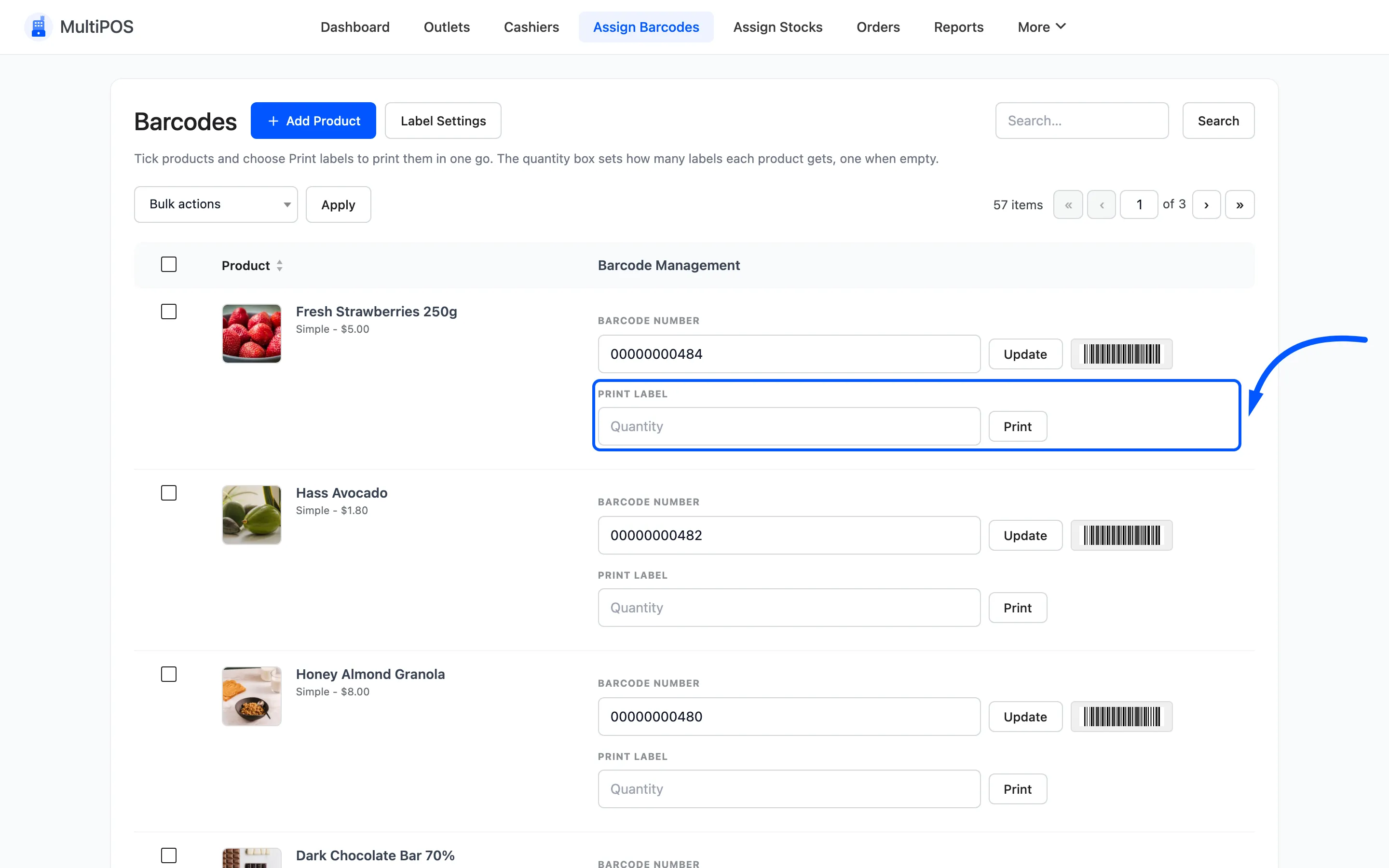
Task: Open Label Settings
Action: pyautogui.click(x=443, y=121)
